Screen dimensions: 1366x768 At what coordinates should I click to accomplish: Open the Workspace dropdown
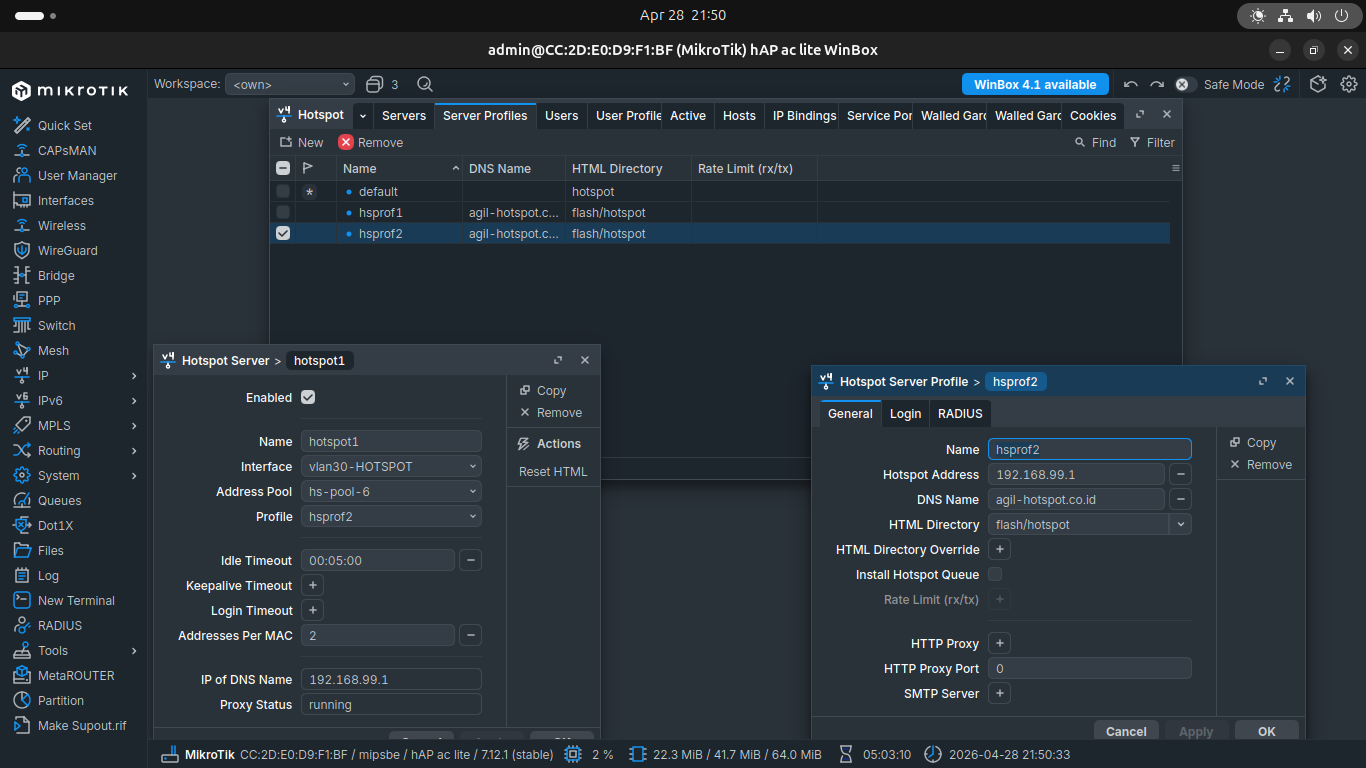click(x=290, y=85)
